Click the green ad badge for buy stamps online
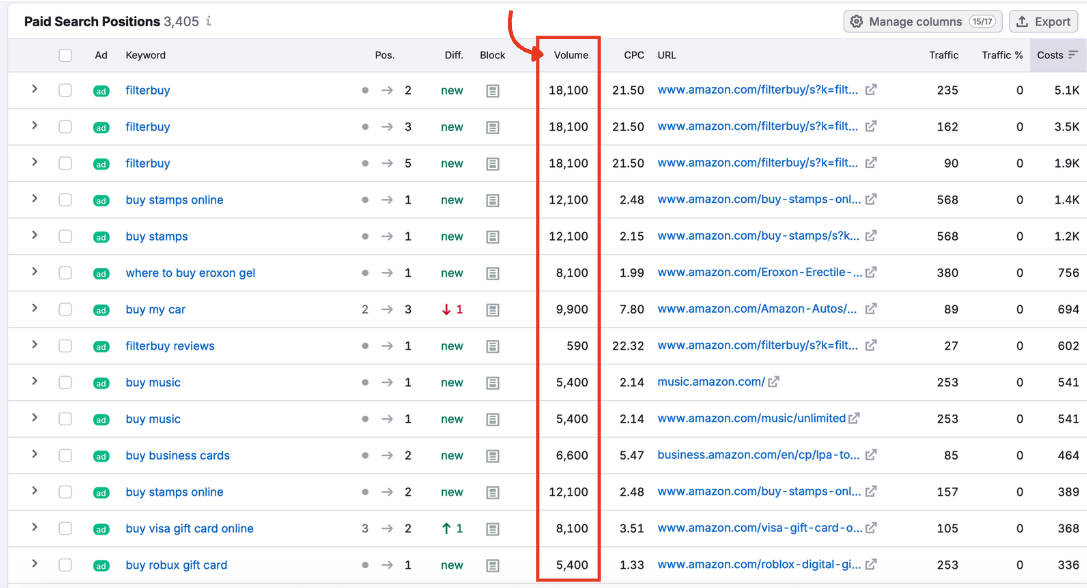Screen dimensions: 1087x588 pos(101,200)
